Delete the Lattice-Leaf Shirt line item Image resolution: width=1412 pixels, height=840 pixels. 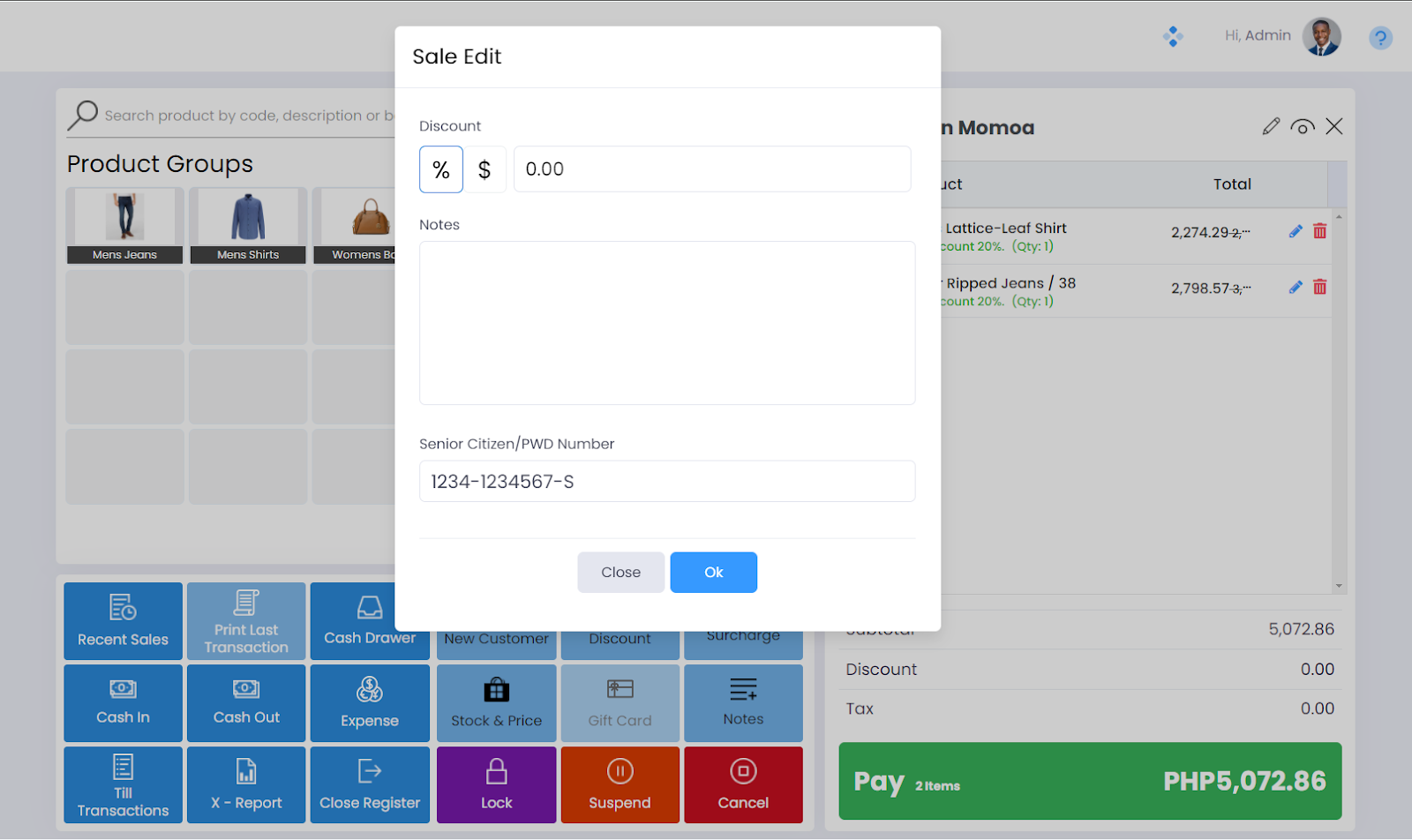(1320, 232)
